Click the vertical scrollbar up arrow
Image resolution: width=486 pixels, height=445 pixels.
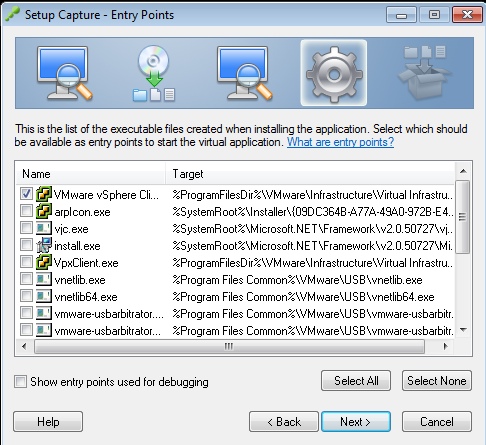pos(463,171)
